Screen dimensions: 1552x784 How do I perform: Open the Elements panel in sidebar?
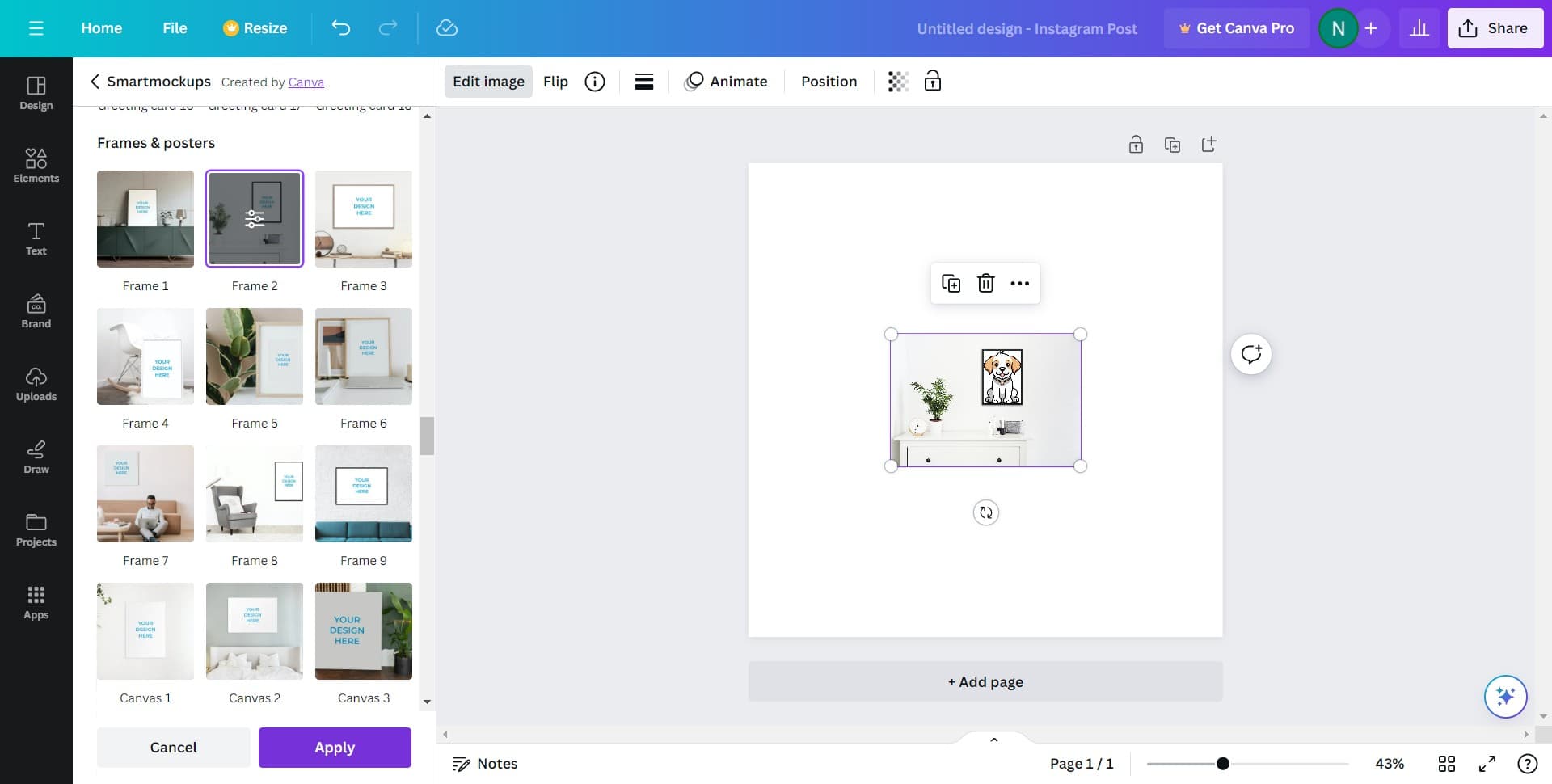[36, 165]
